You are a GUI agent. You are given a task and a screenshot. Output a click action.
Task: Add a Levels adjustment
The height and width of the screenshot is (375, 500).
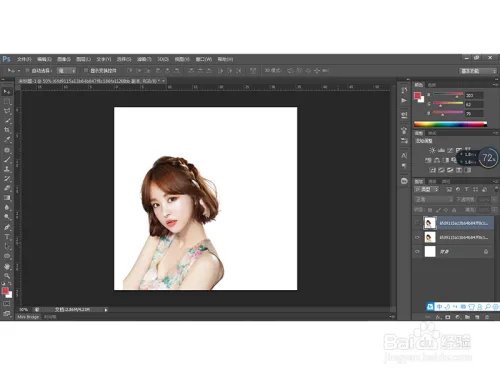click(441, 150)
